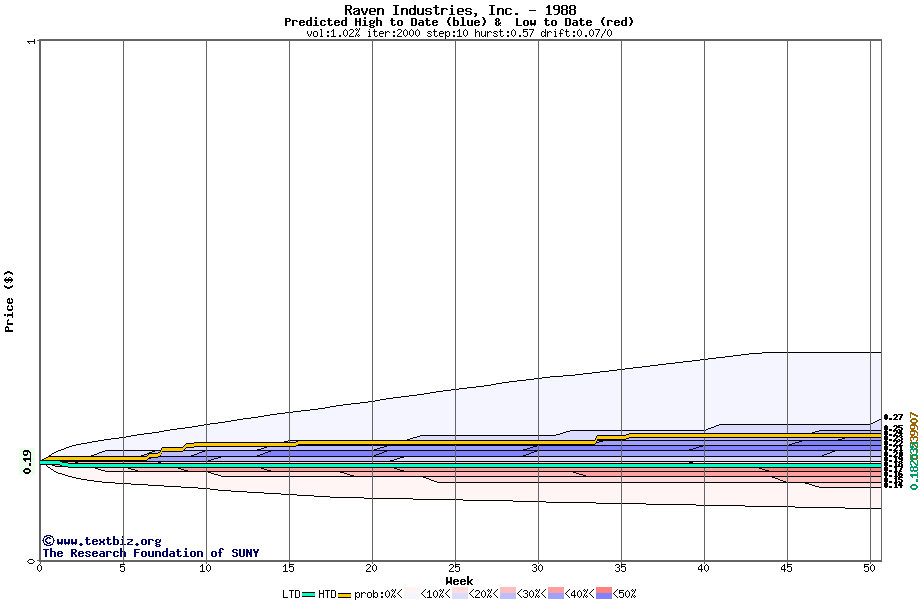Click the week 25 tick label
This screenshot has height=600, width=920.
click(x=455, y=569)
